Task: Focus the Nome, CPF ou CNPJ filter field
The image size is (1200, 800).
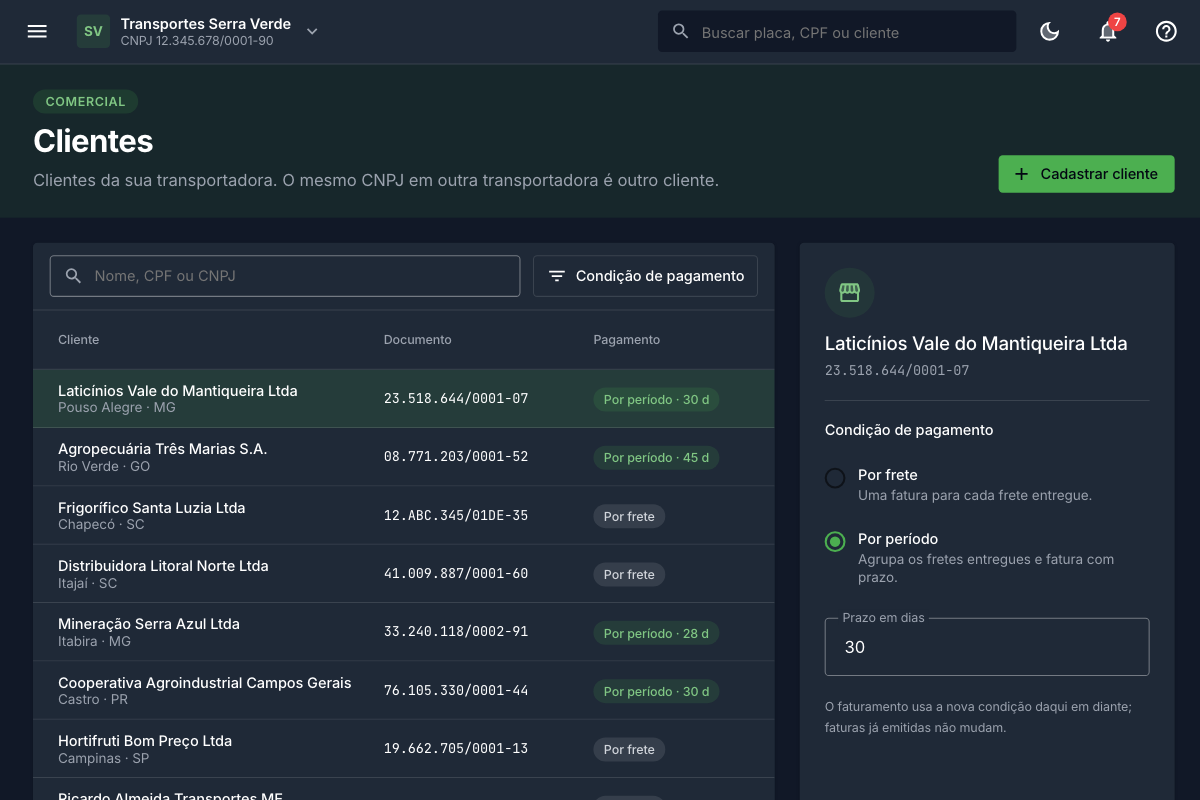Action: (x=285, y=276)
